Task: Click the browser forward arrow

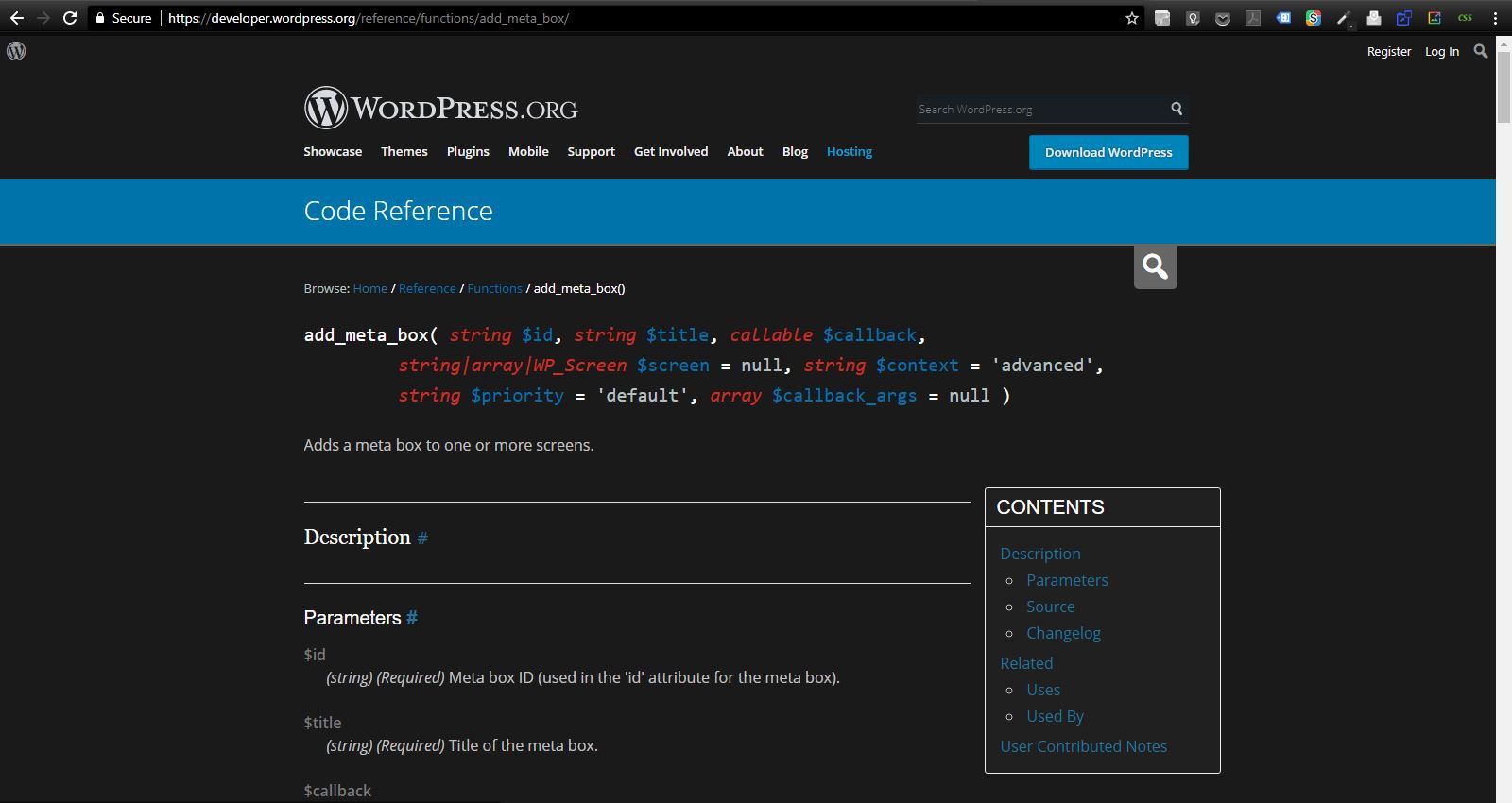Action: (43, 18)
